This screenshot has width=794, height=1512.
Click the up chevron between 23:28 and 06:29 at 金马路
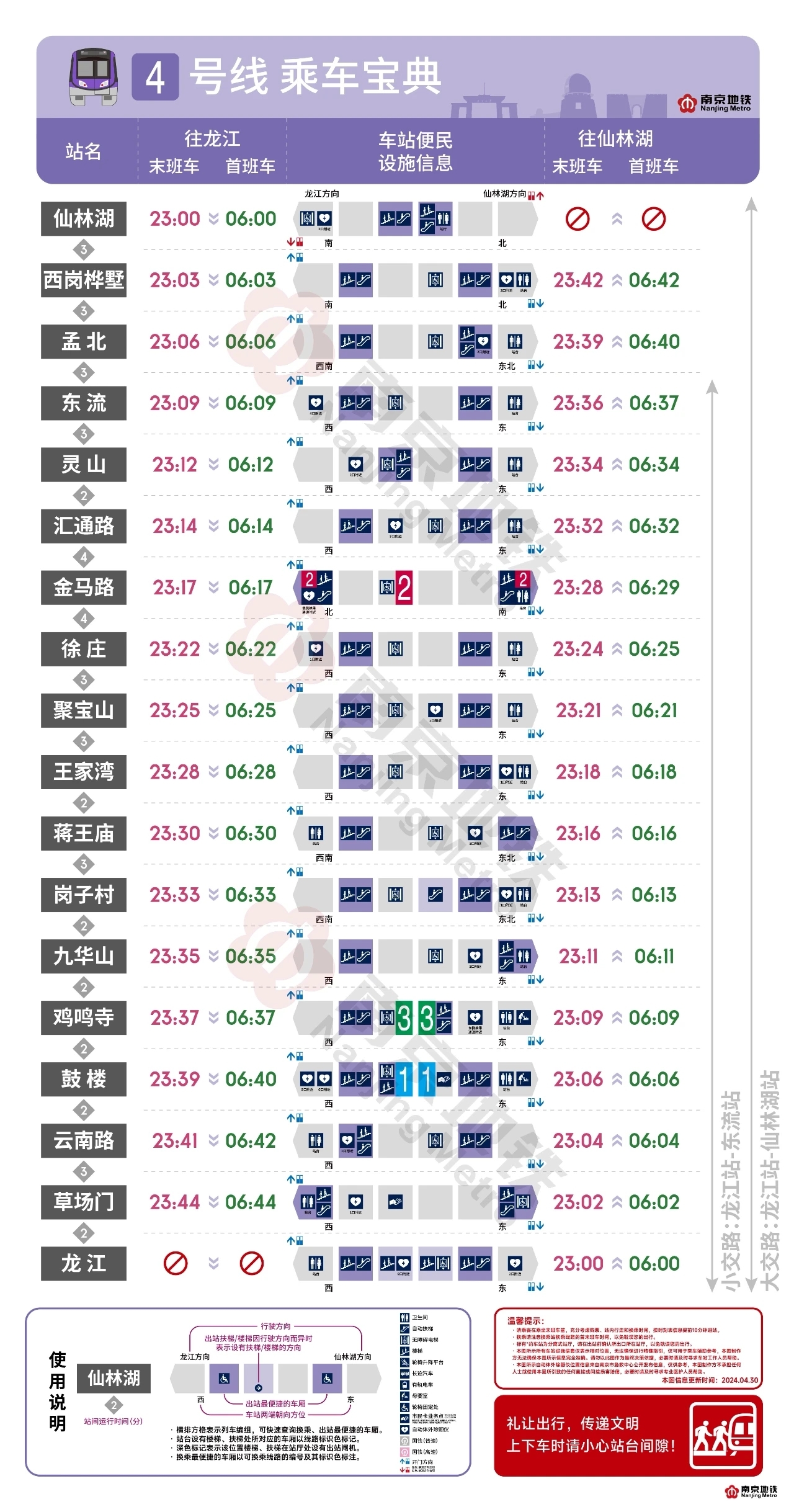point(617,588)
